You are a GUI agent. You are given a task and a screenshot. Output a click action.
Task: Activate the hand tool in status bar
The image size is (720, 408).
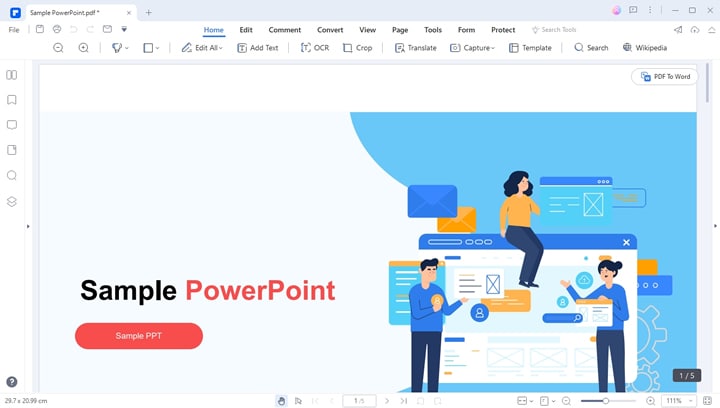(281, 401)
